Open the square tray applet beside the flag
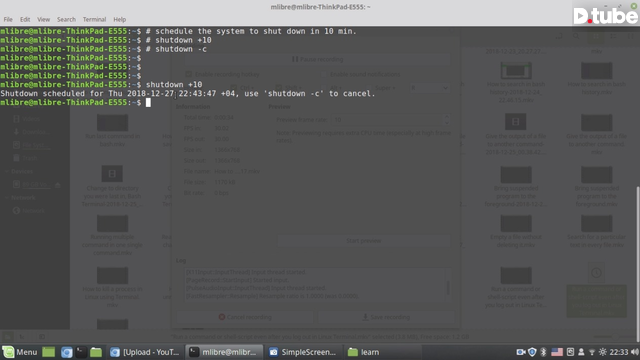This screenshot has height=360, width=640. 570,352
